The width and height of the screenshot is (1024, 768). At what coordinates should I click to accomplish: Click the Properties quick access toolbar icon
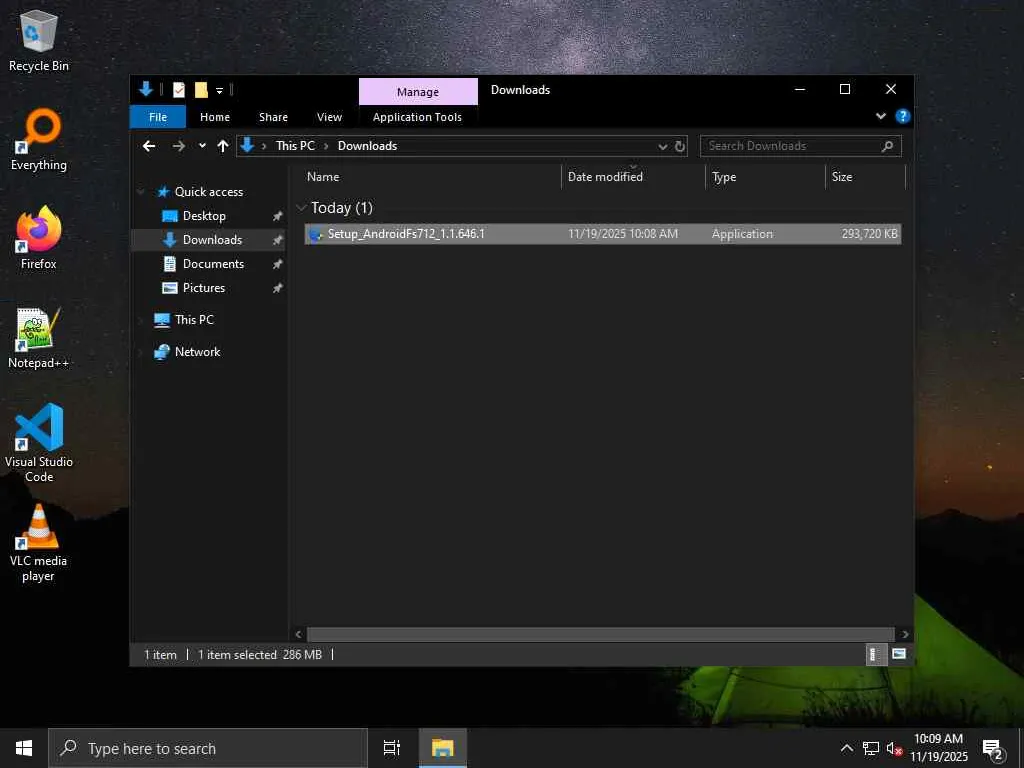(178, 89)
